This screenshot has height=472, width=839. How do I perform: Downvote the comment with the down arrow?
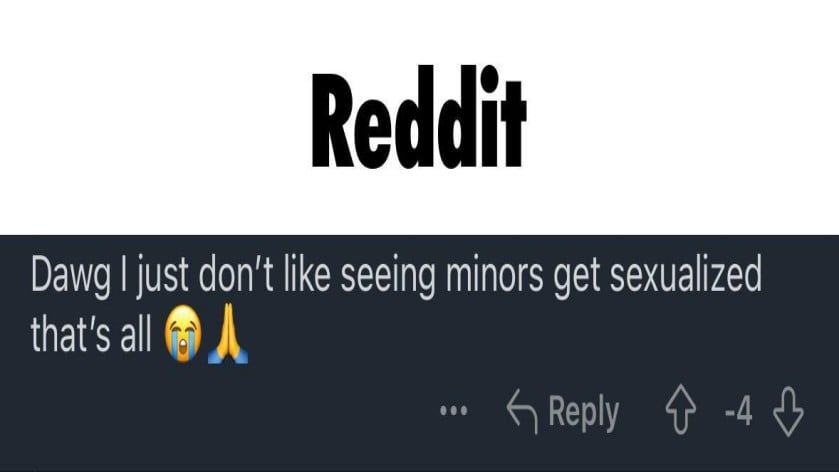788,412
